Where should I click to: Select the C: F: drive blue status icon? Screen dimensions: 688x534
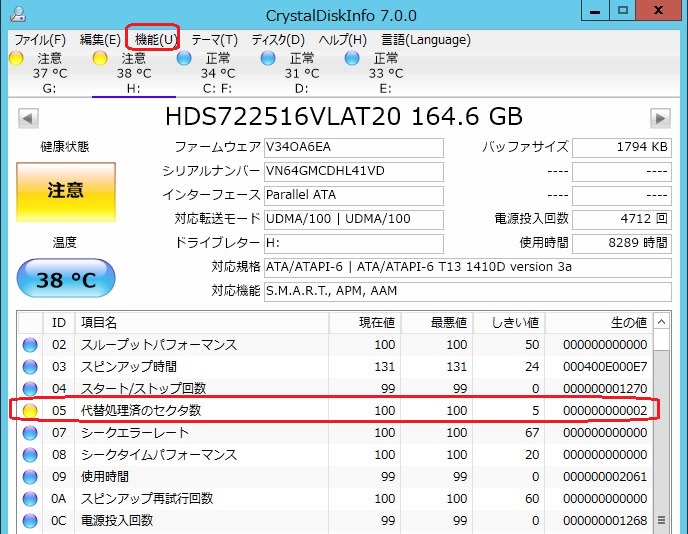184,58
